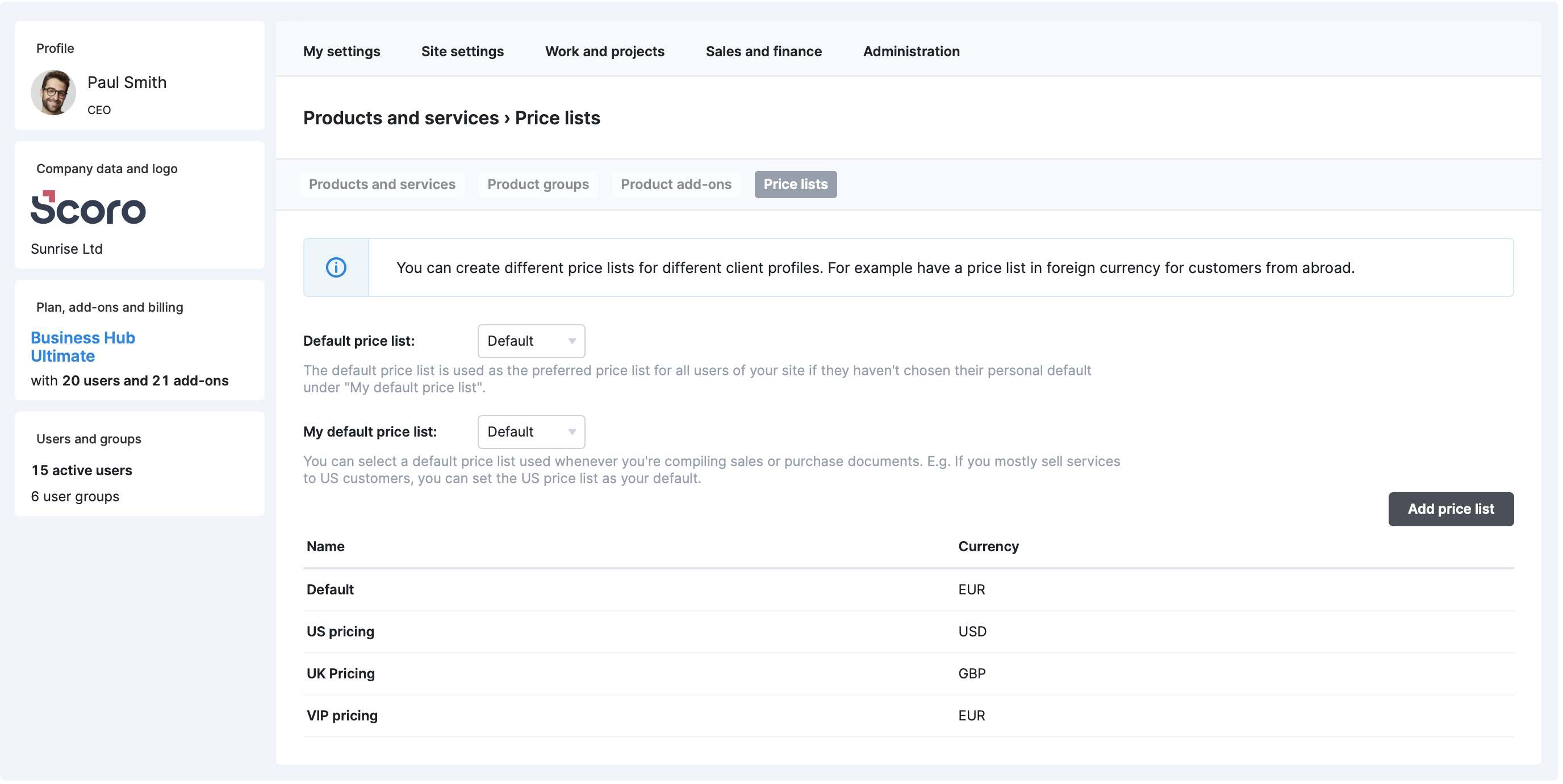Image resolution: width=1563 pixels, height=784 pixels.
Task: Click the 20 users and 21 add-ons text
Action: click(145, 380)
